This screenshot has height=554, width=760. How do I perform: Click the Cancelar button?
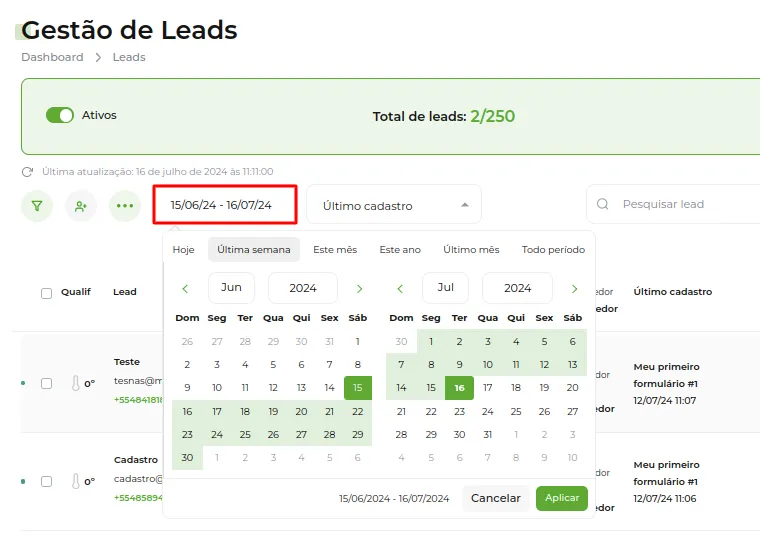pos(496,498)
